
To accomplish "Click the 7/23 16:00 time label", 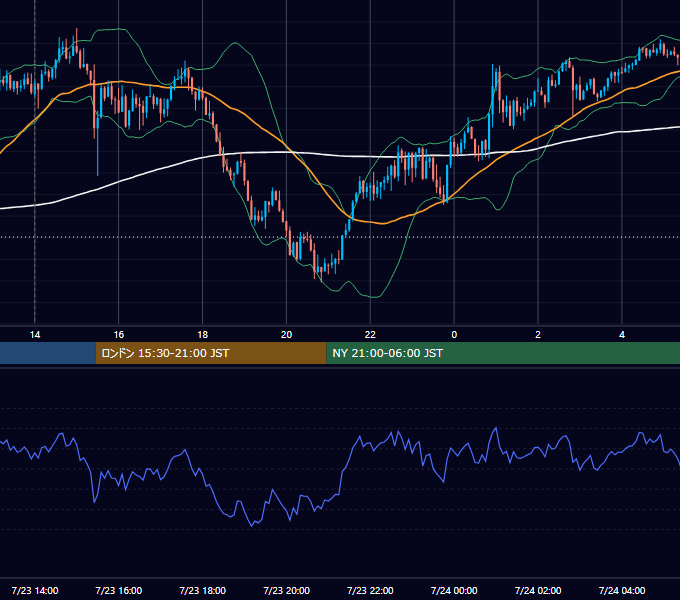I will tap(118, 590).
